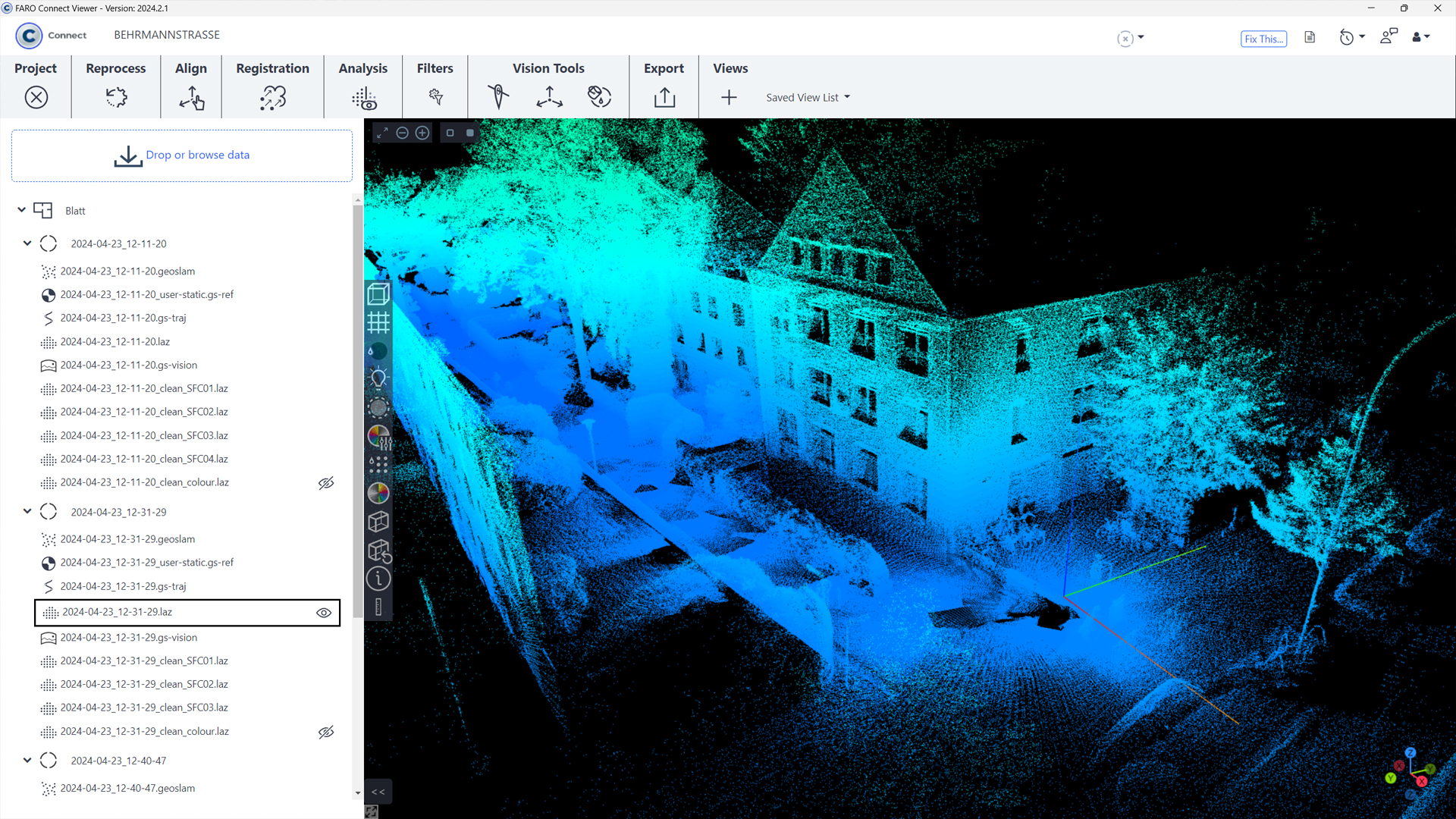Open the Registration tool icon
This screenshot has width=1456, height=819.
tap(272, 98)
